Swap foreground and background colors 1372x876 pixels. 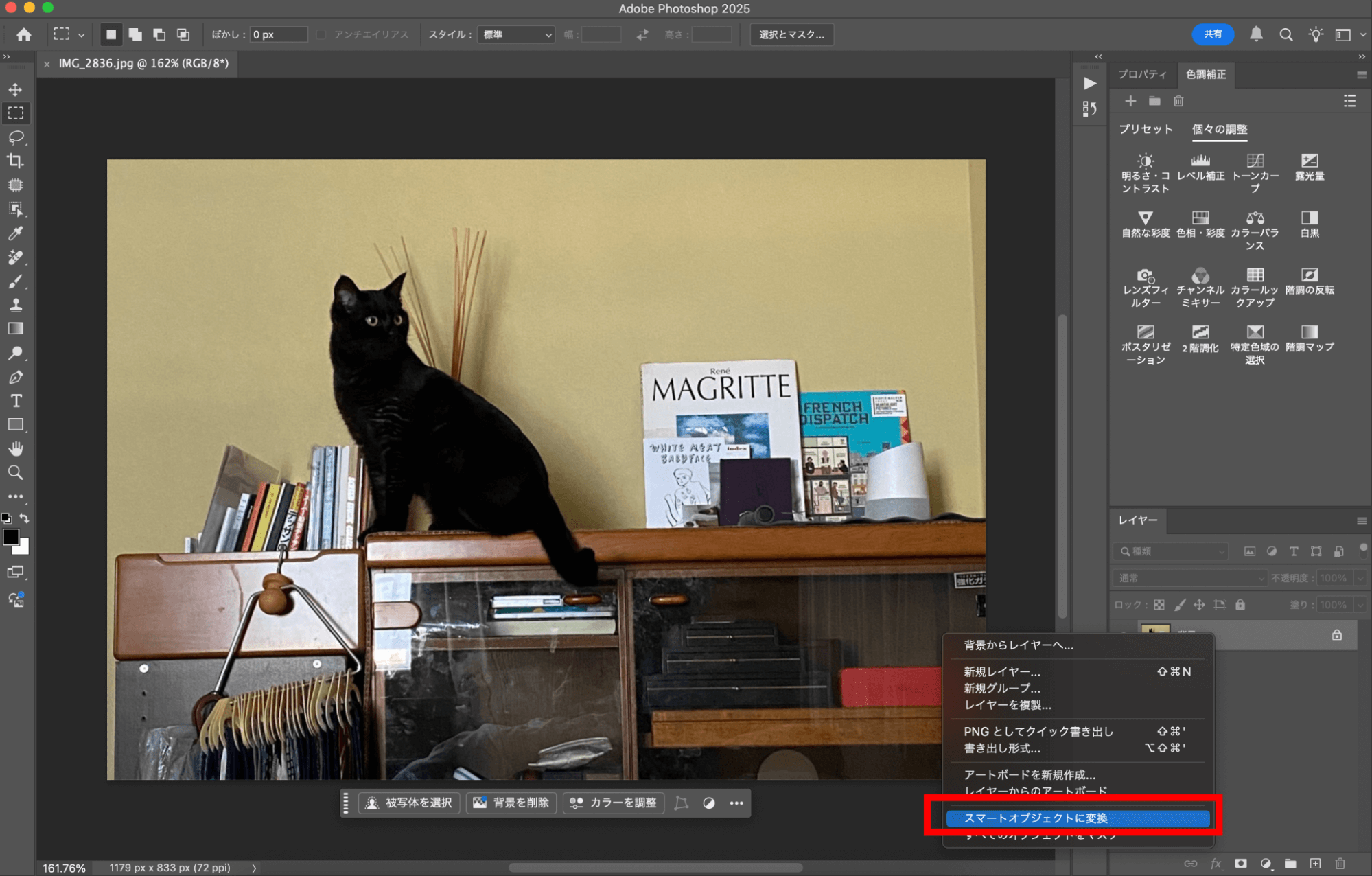(25, 518)
